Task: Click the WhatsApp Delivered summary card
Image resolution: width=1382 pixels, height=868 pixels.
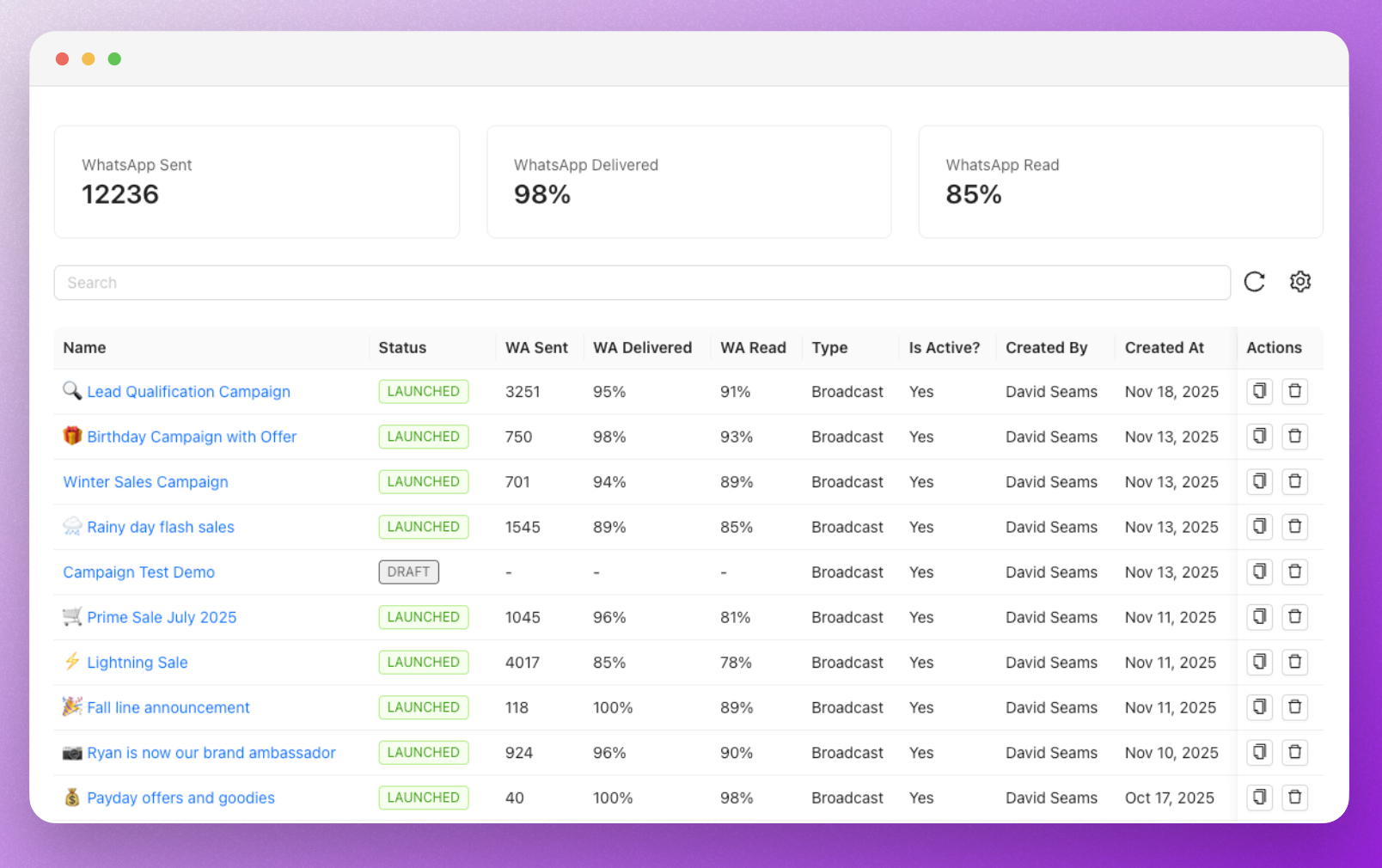Action: tap(688, 182)
